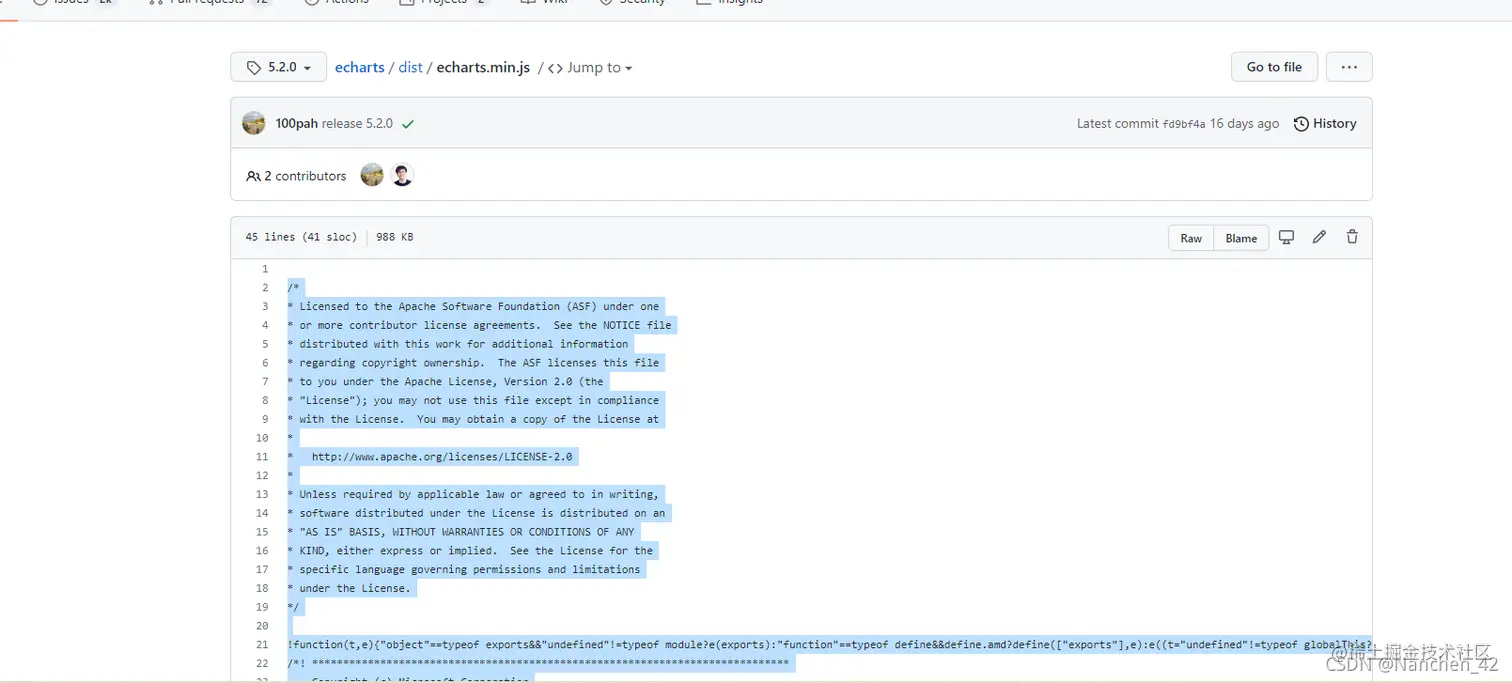Click the "under the License." comment line
Viewport: 1512px width, 683px height.
(349, 588)
